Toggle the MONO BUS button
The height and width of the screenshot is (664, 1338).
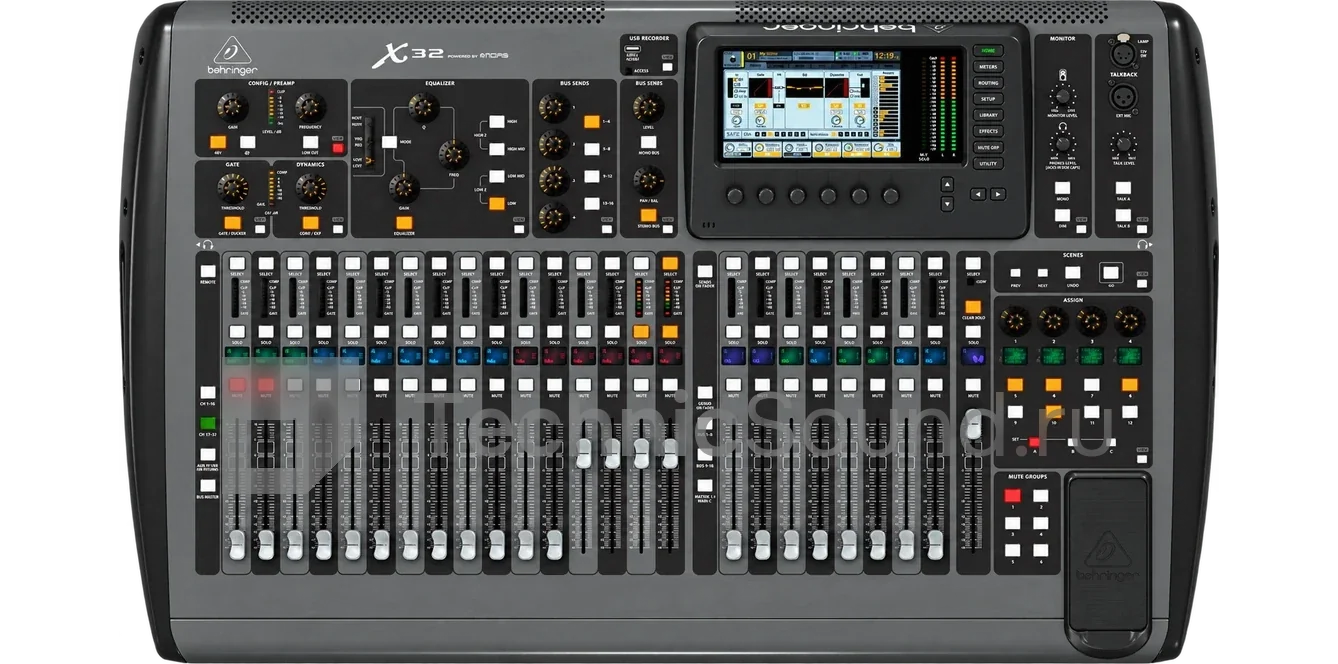point(648,142)
